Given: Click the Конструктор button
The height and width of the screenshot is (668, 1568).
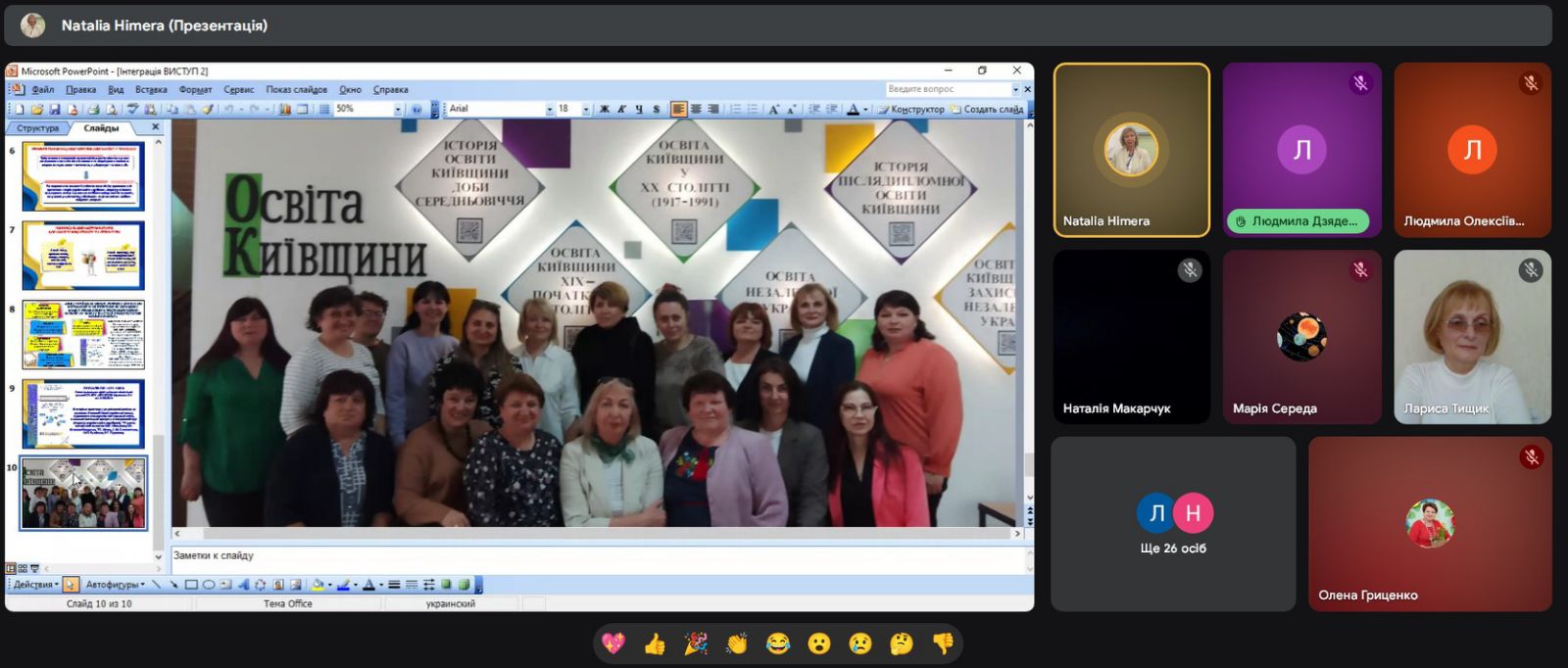Looking at the screenshot, I should [911, 110].
